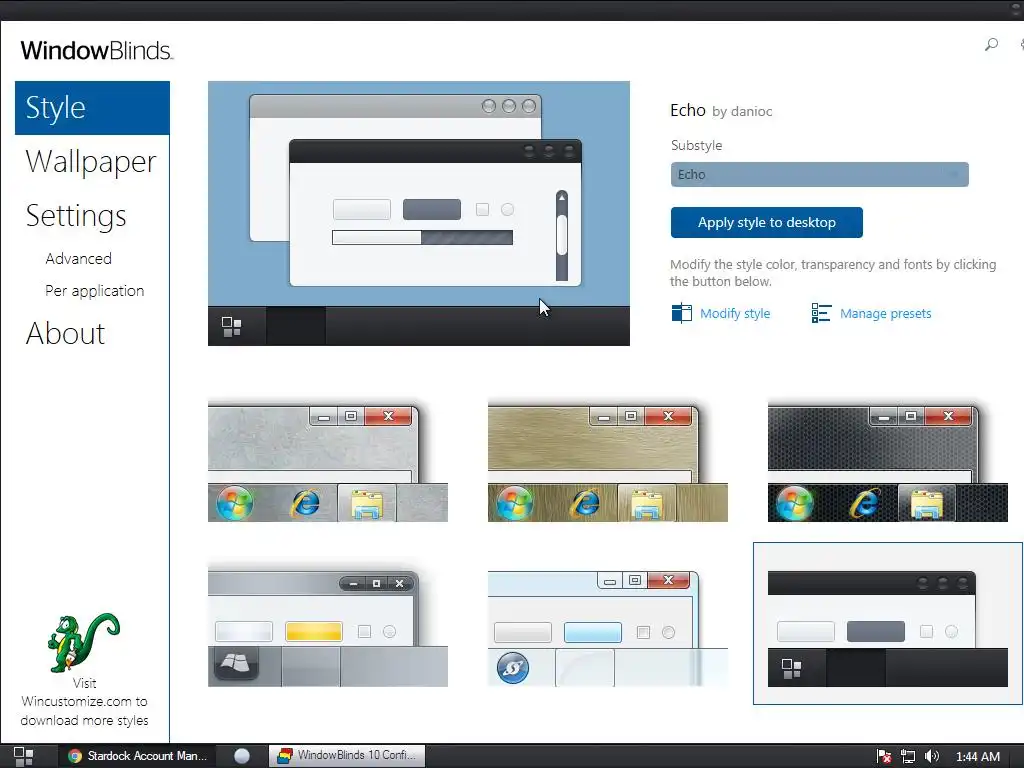The width and height of the screenshot is (1024, 768).
Task: Select the Echo style thumbnail
Action: pos(888,624)
